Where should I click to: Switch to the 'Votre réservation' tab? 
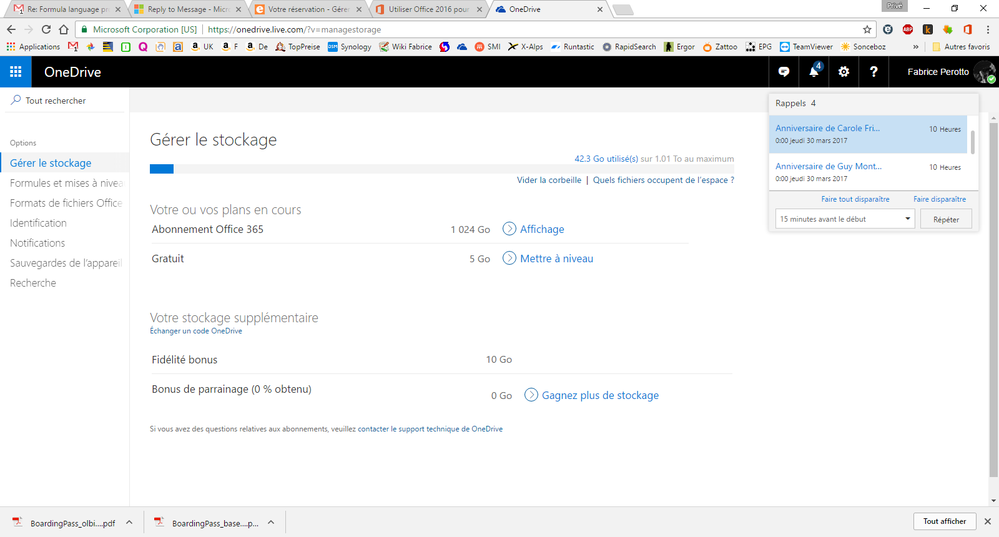coord(307,9)
